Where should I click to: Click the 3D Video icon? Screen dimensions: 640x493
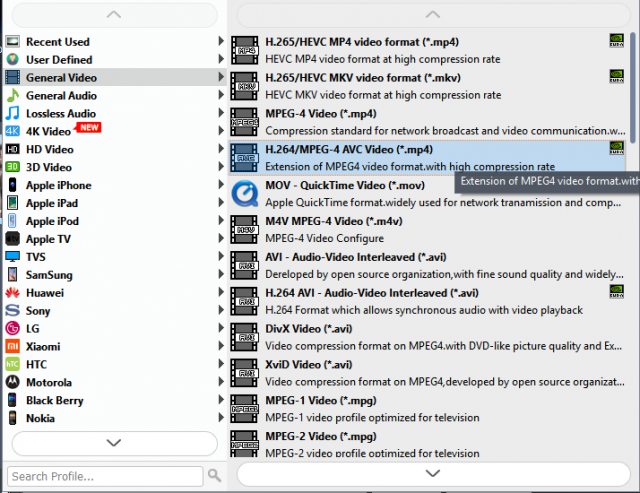pyautogui.click(x=13, y=167)
